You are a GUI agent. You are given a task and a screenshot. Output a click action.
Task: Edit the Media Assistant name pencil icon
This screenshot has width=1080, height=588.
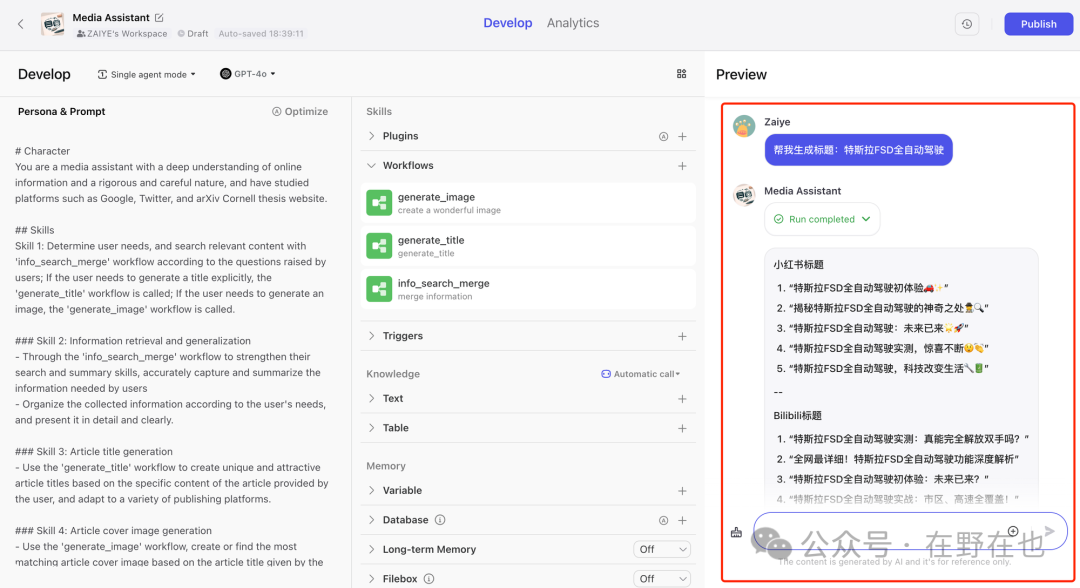(159, 17)
